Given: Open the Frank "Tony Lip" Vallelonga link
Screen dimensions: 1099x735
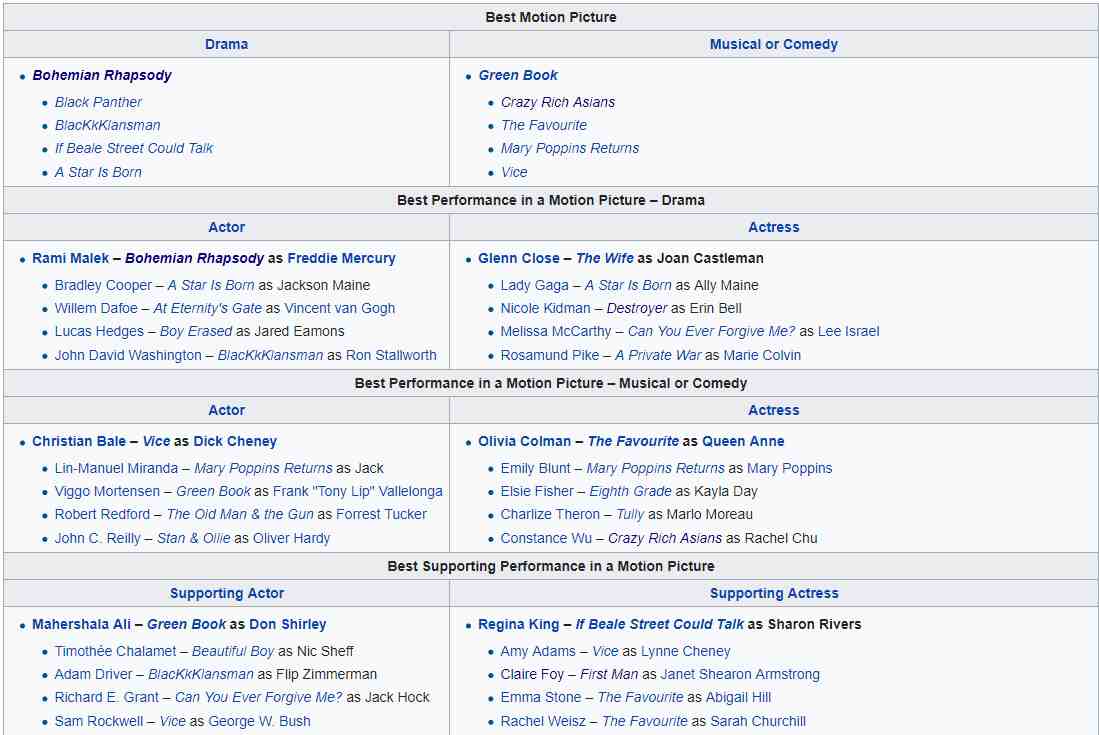Looking at the screenshot, I should pyautogui.click(x=357, y=491).
